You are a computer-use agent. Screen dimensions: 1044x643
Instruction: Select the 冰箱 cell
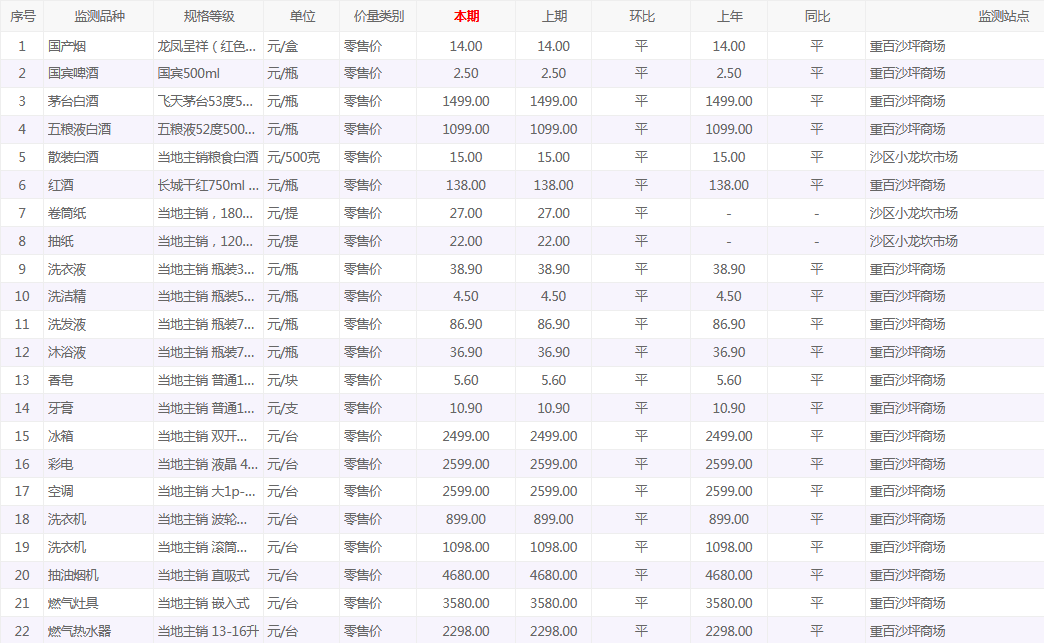[61, 436]
